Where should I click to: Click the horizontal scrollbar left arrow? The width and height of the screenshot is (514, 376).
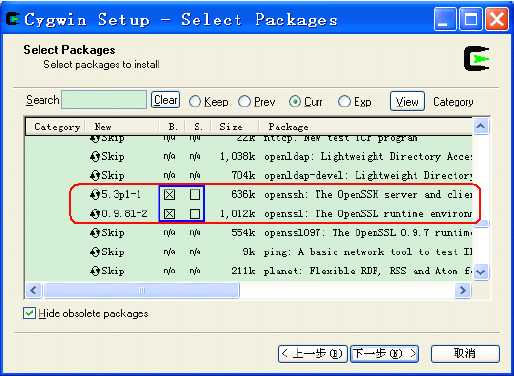34,290
